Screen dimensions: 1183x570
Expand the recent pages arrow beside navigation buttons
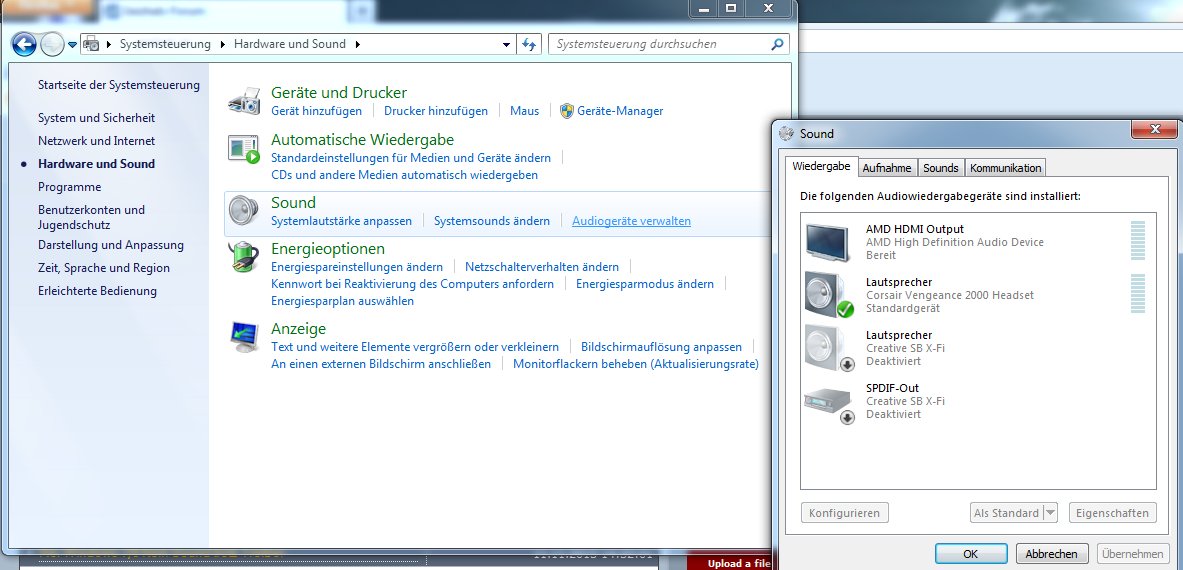(72, 45)
